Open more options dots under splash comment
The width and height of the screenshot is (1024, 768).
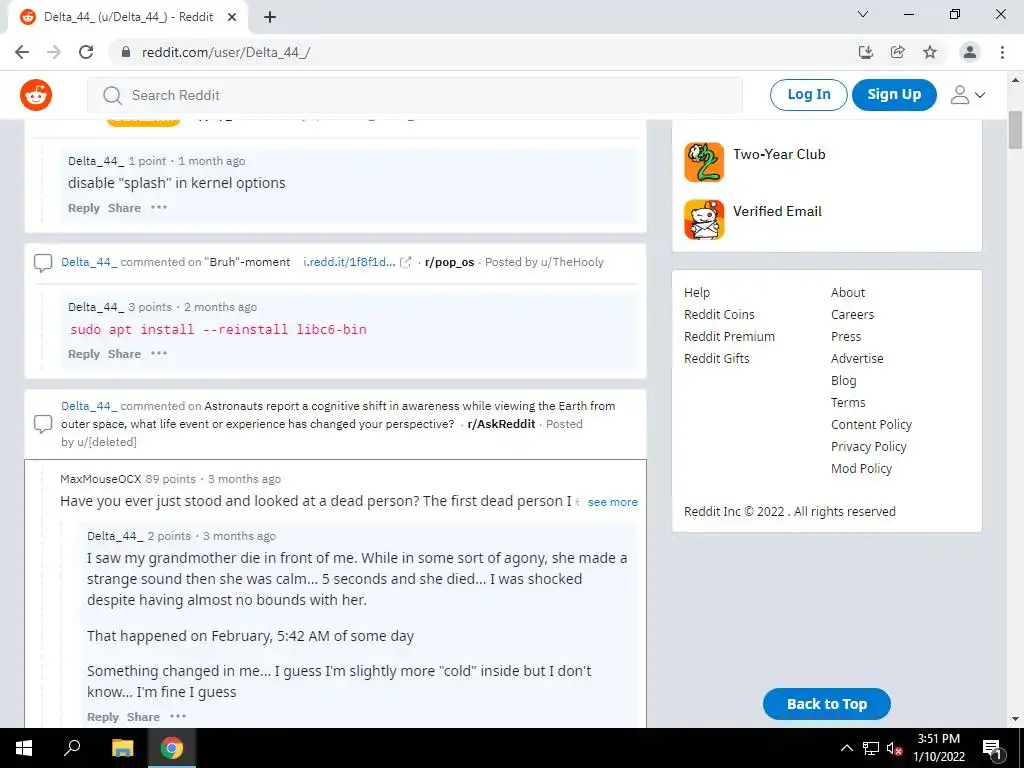point(159,208)
